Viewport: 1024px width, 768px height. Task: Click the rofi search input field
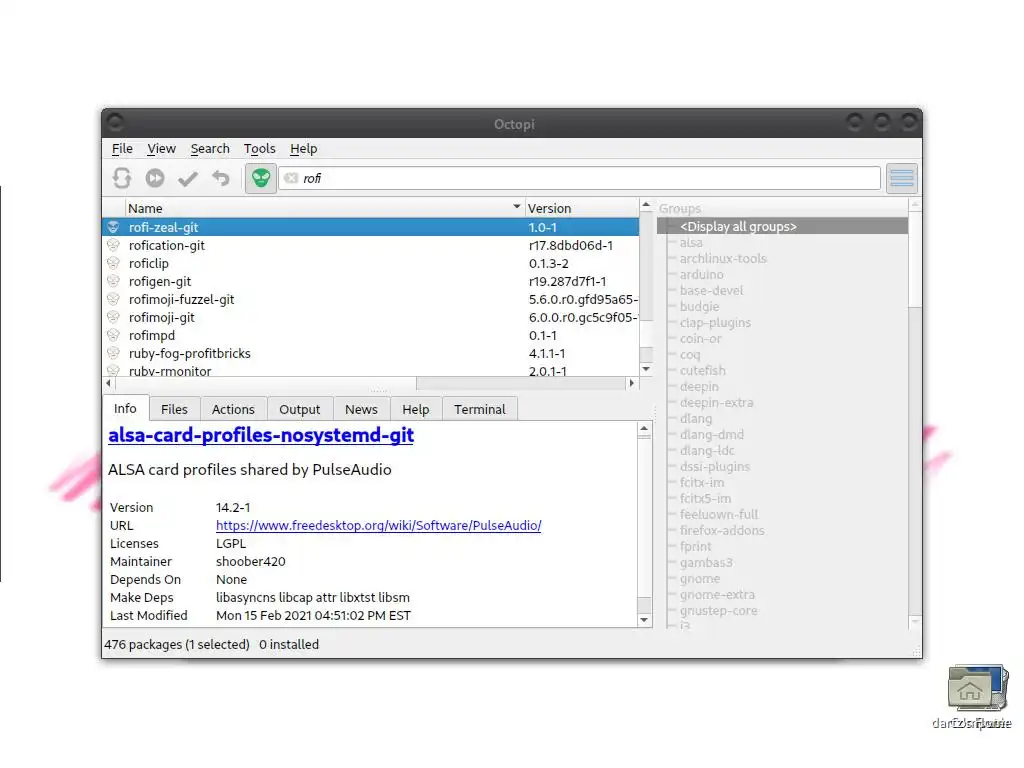pyautogui.click(x=580, y=178)
